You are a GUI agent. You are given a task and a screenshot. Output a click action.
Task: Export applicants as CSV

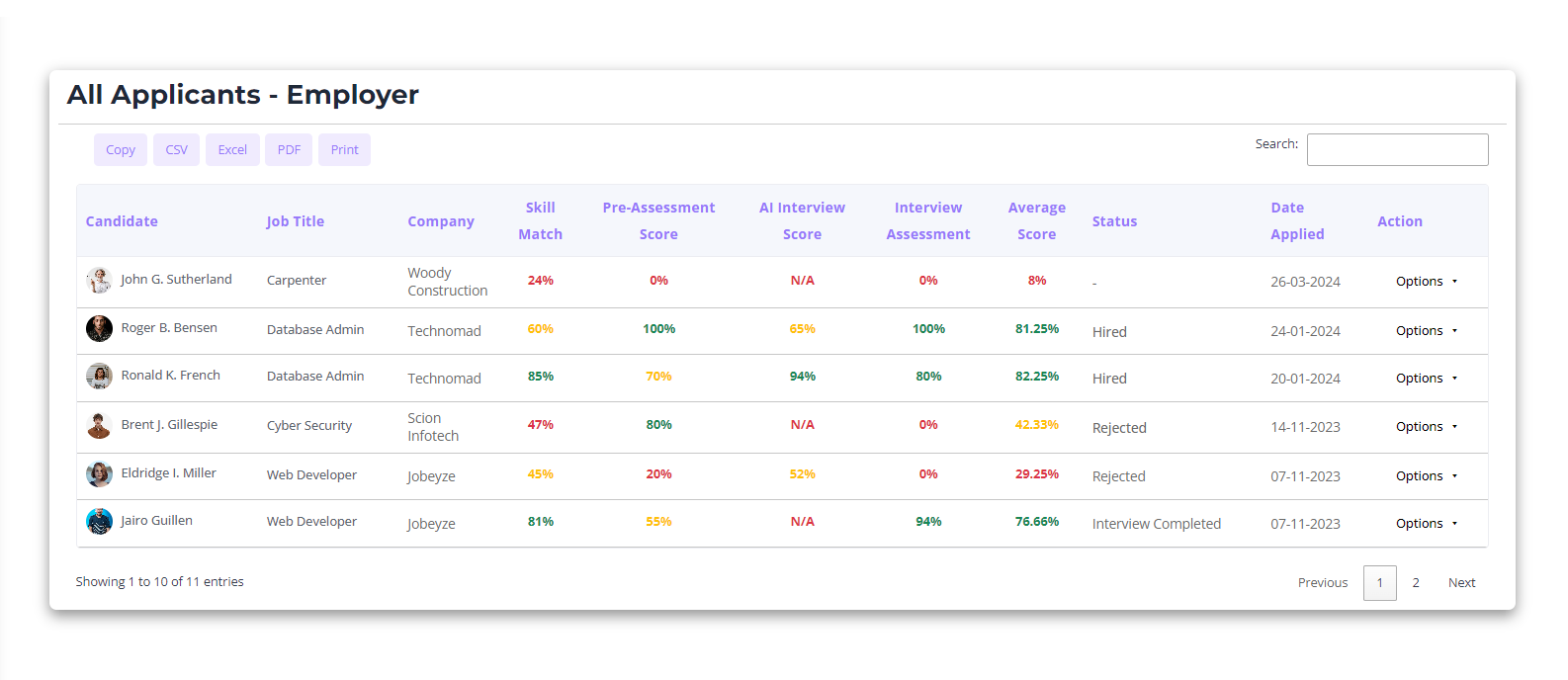(x=176, y=150)
